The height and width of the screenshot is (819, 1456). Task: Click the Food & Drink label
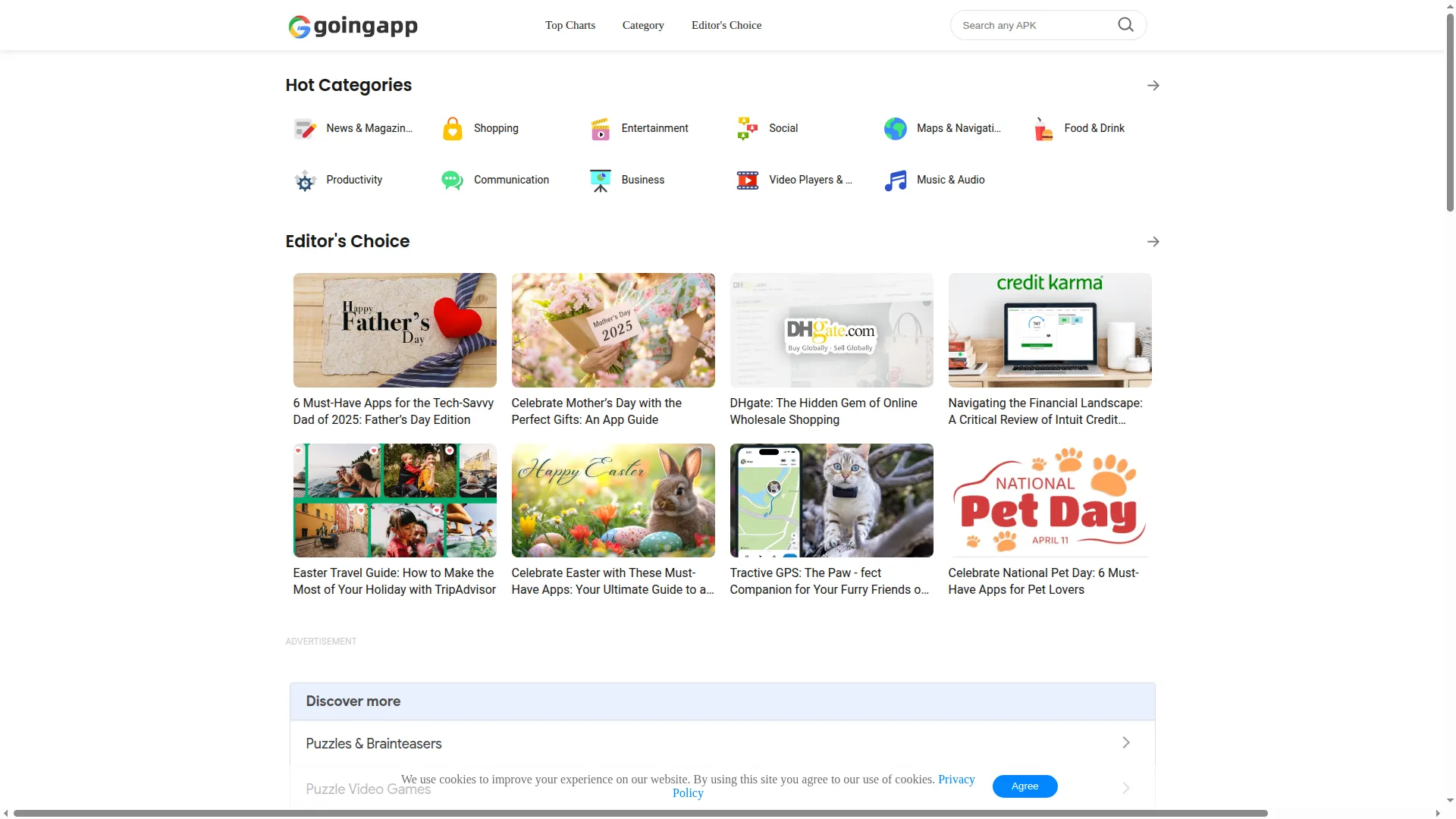1094,128
